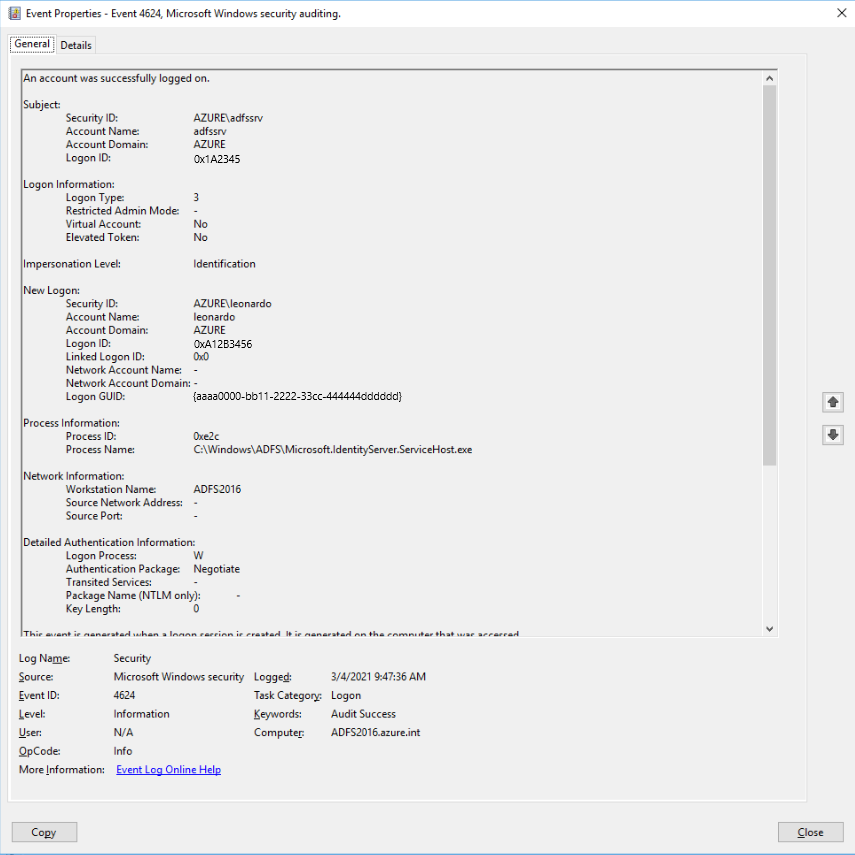The height and width of the screenshot is (855, 855).
Task: Switch to the Details tab
Action: [76, 44]
